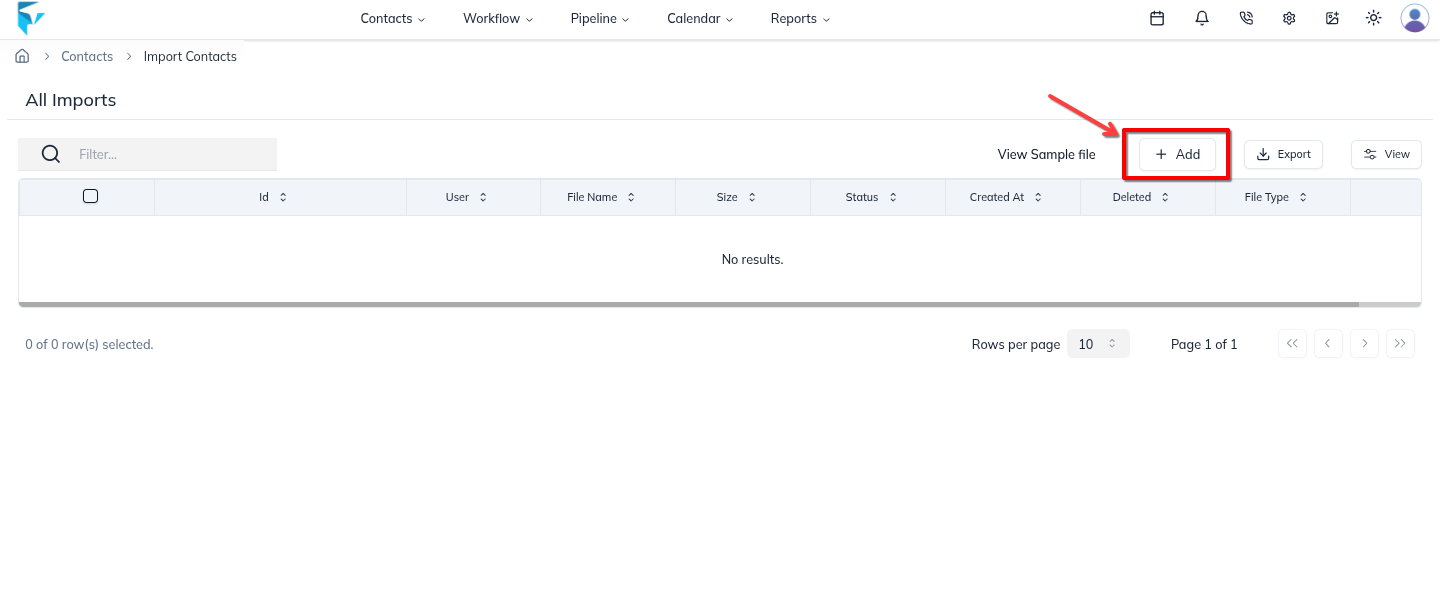Open the user profile avatar
This screenshot has width=1440, height=610.
point(1414,18)
